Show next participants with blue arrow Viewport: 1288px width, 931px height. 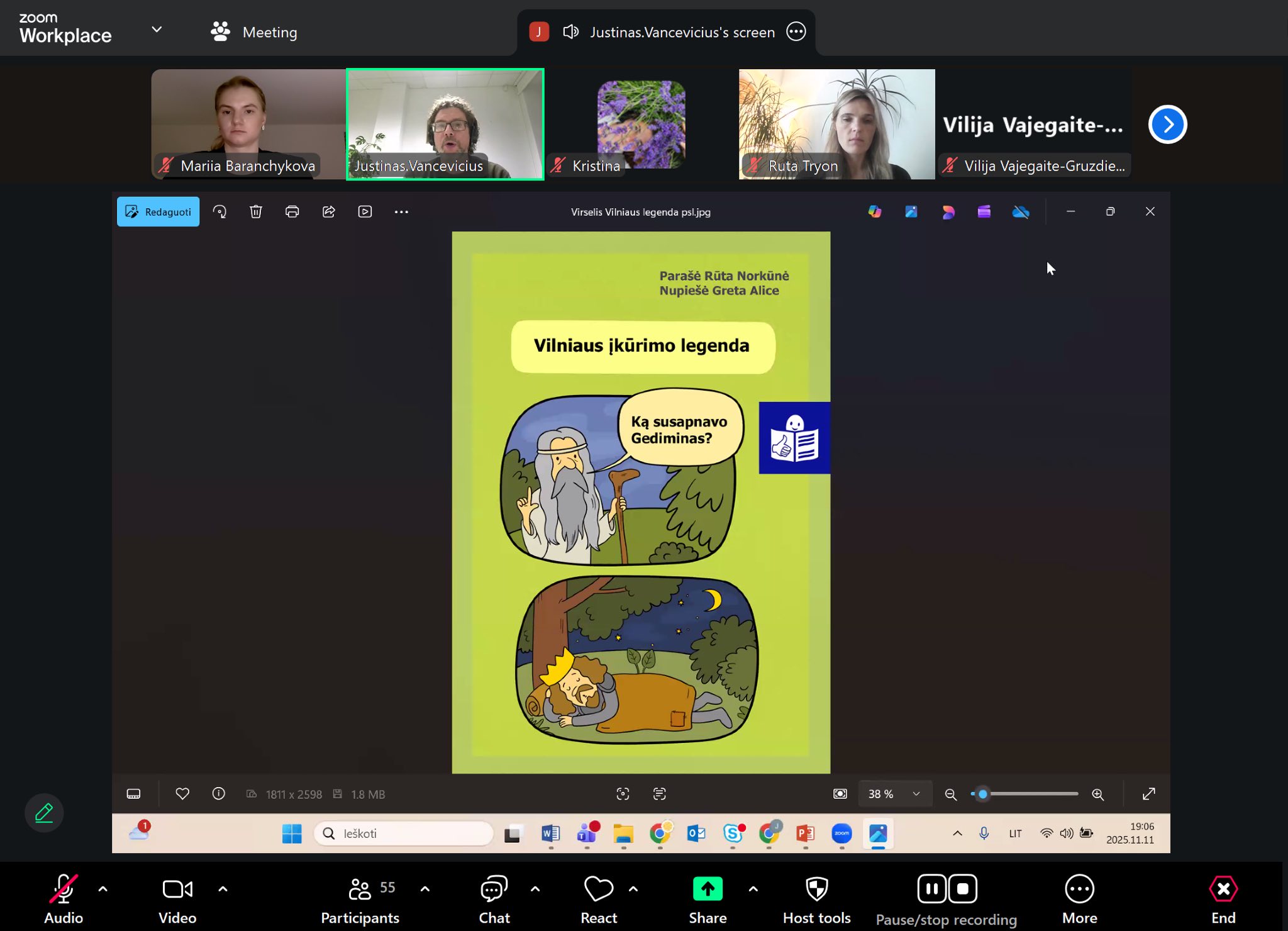[x=1167, y=125]
